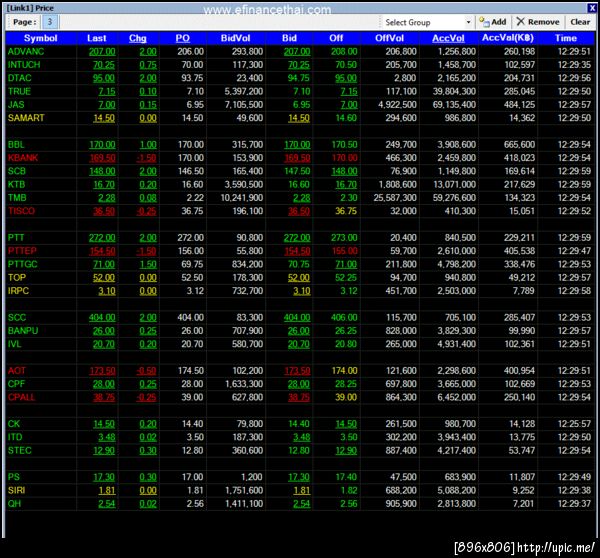600x558 pixels.
Task: Click the BidVol column header
Action: click(235, 38)
